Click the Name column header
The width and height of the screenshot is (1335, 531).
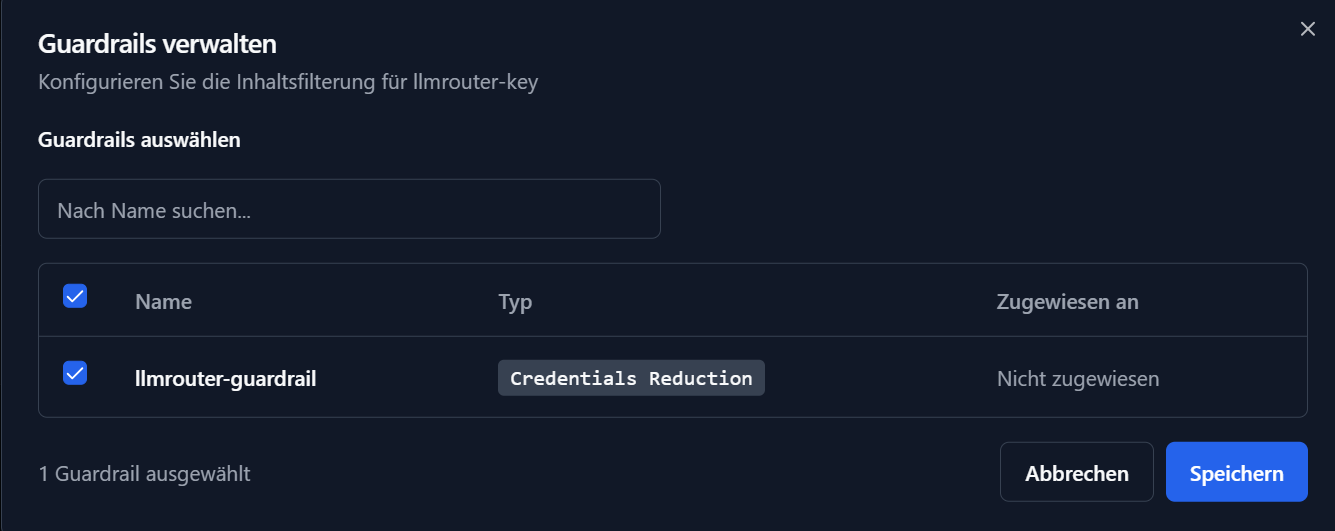click(x=163, y=301)
